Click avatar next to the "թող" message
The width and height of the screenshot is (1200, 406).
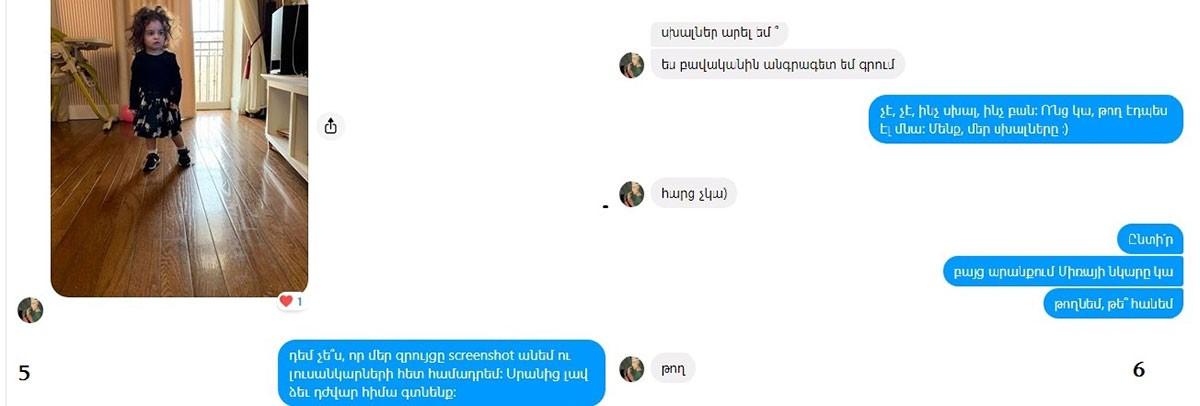[x=632, y=369]
